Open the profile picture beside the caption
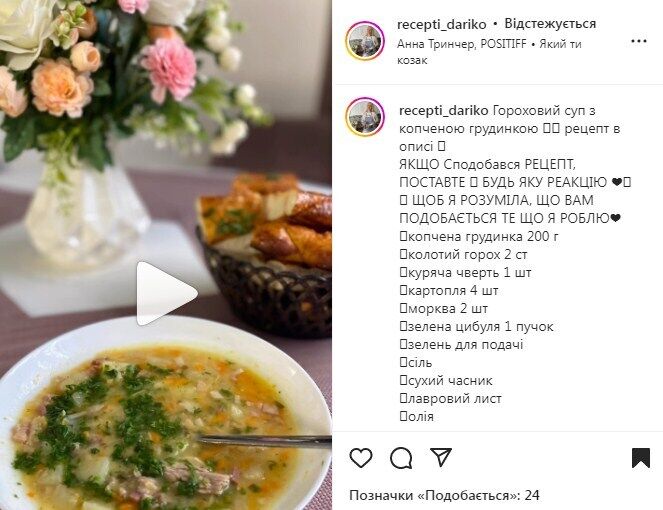Screen dimensions: 663x510 (x=365, y=116)
